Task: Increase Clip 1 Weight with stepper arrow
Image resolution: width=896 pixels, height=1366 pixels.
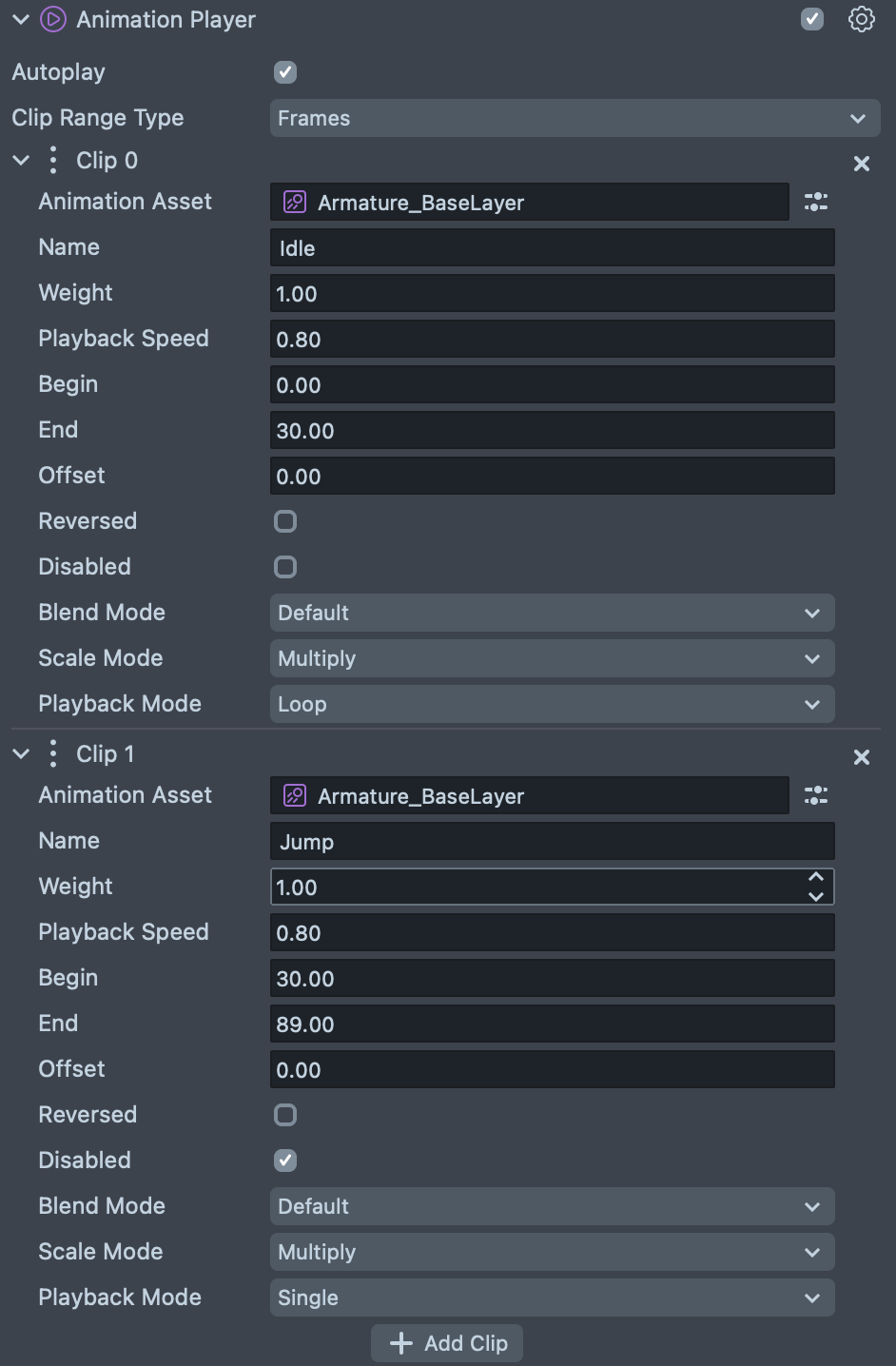Action: pos(816,878)
